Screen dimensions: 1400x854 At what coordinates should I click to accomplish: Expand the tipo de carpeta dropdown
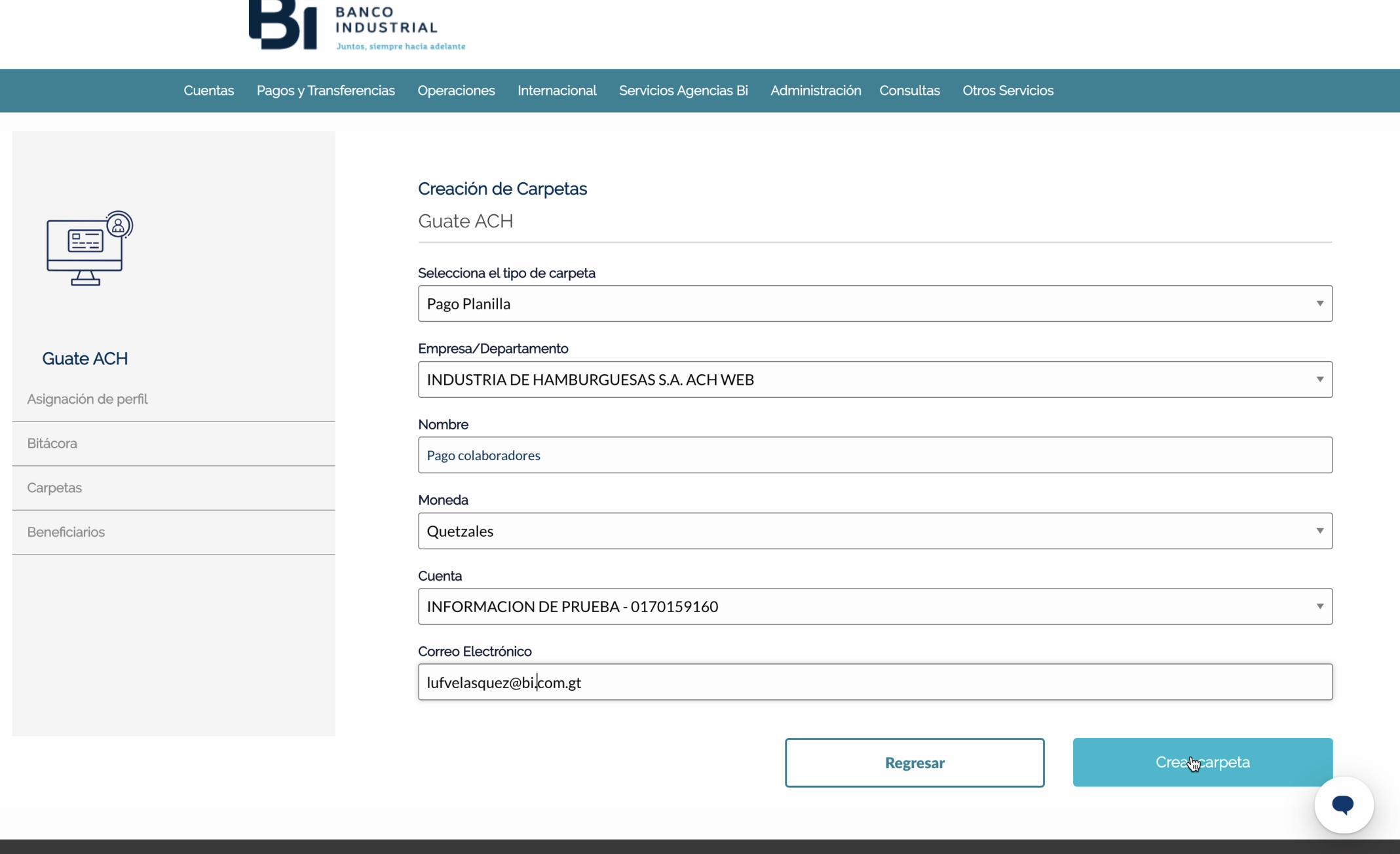click(875, 303)
